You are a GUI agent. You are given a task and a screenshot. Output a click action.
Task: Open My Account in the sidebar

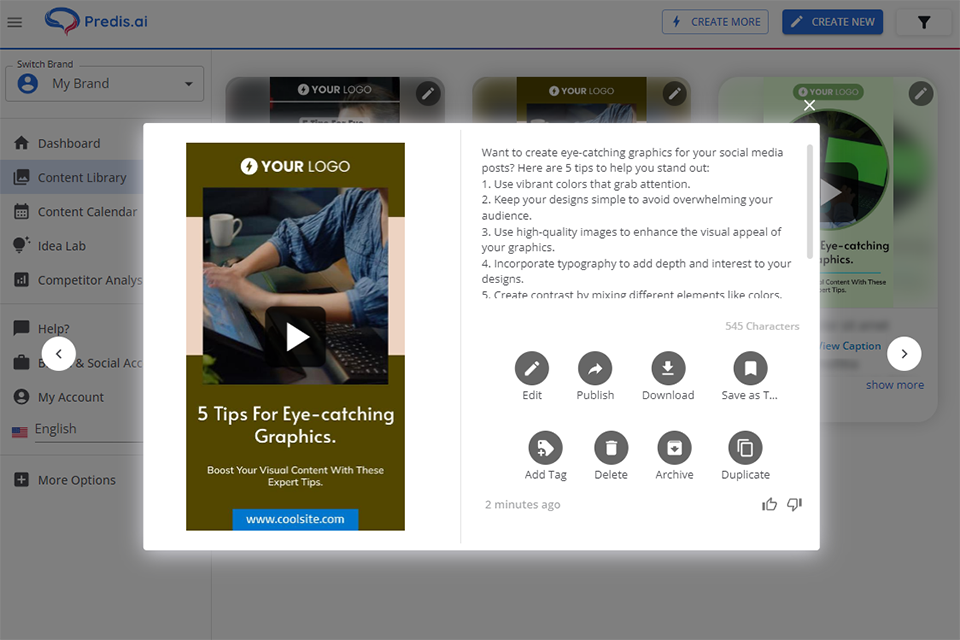pyautogui.click(x=72, y=397)
